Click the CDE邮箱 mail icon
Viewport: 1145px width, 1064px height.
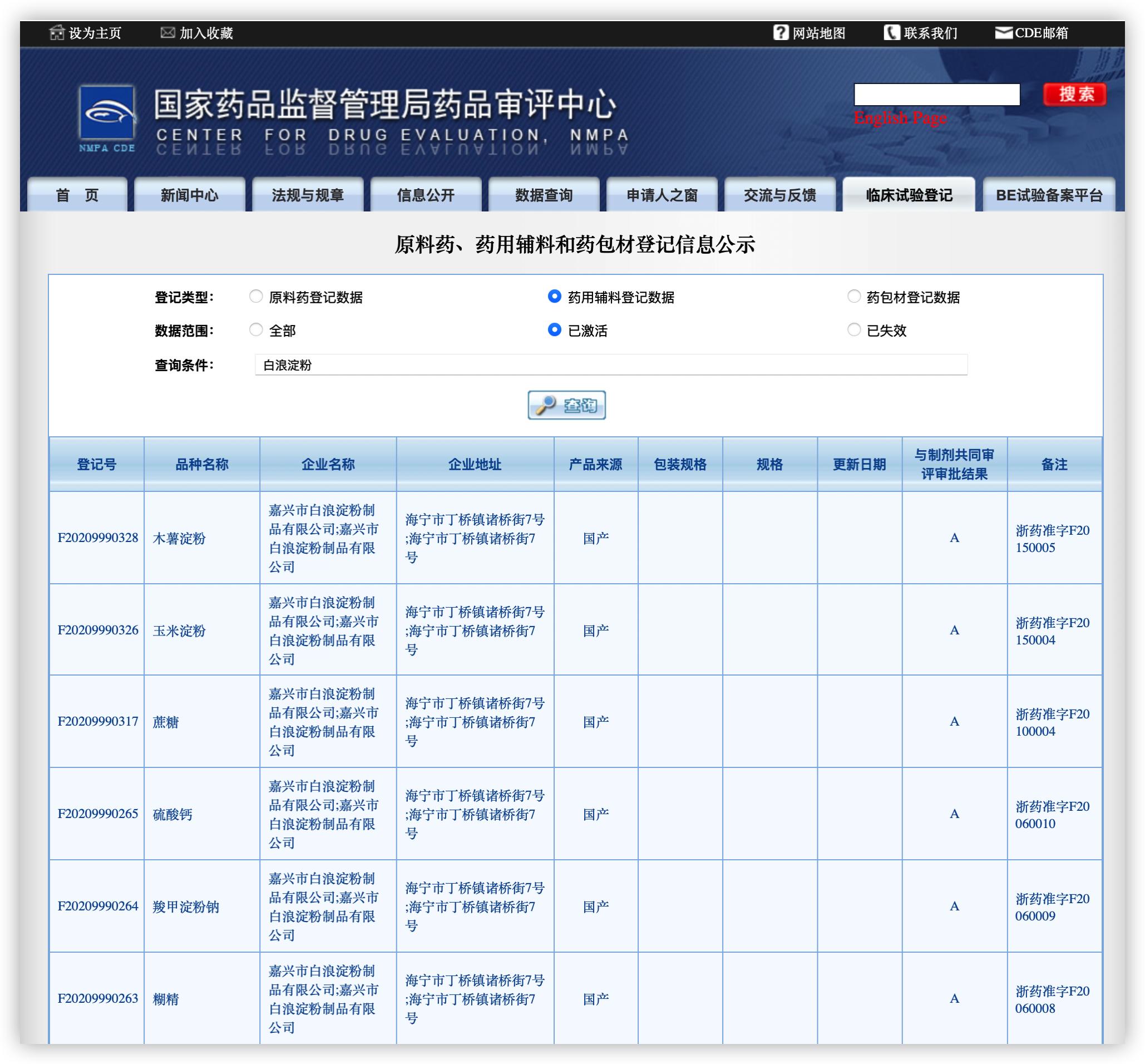[1003, 33]
